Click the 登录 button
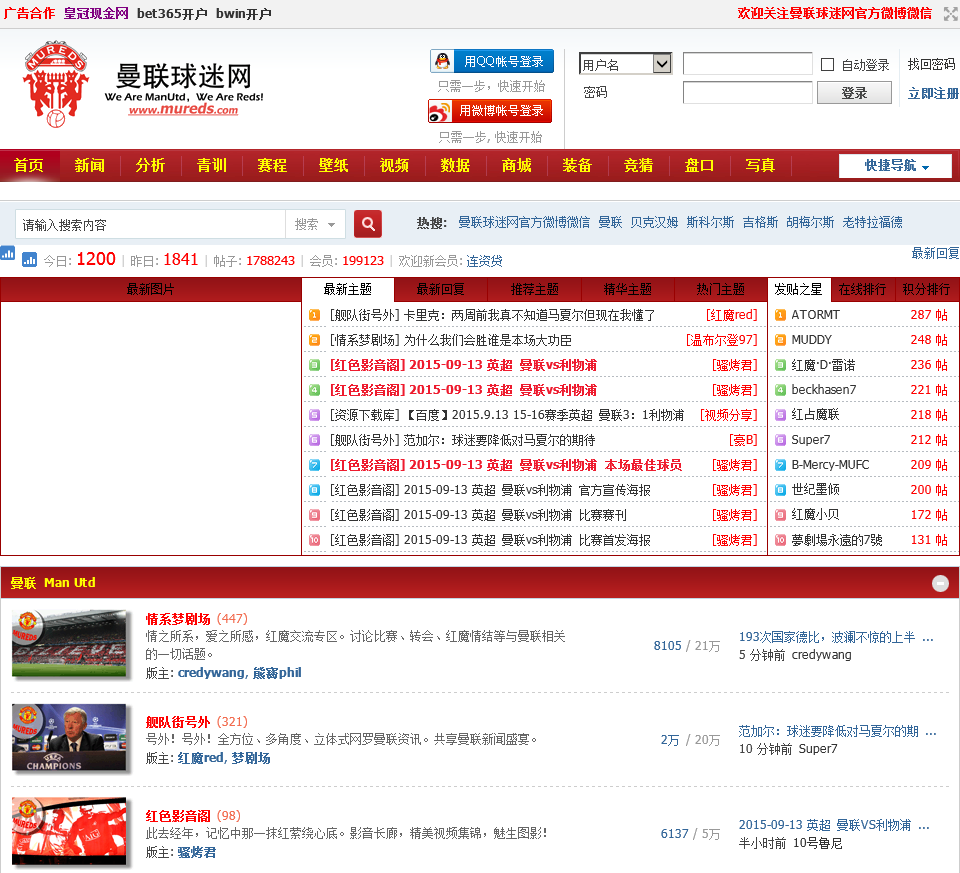Screen dimensions: 960x873 (854, 93)
